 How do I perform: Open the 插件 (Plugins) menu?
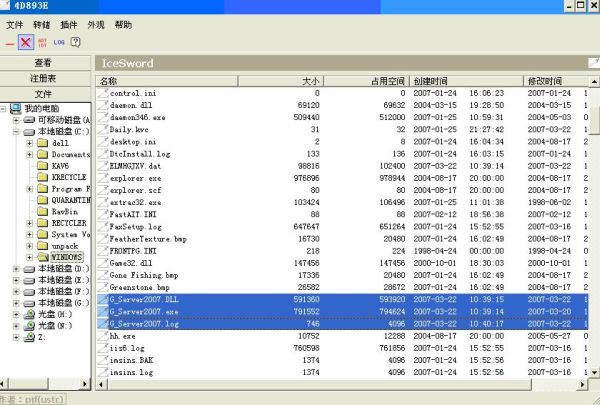[x=69, y=25]
